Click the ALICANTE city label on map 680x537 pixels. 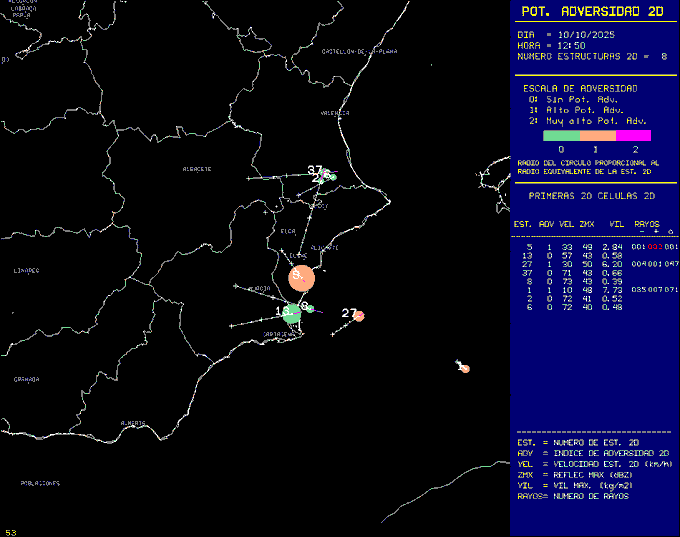pos(324,248)
